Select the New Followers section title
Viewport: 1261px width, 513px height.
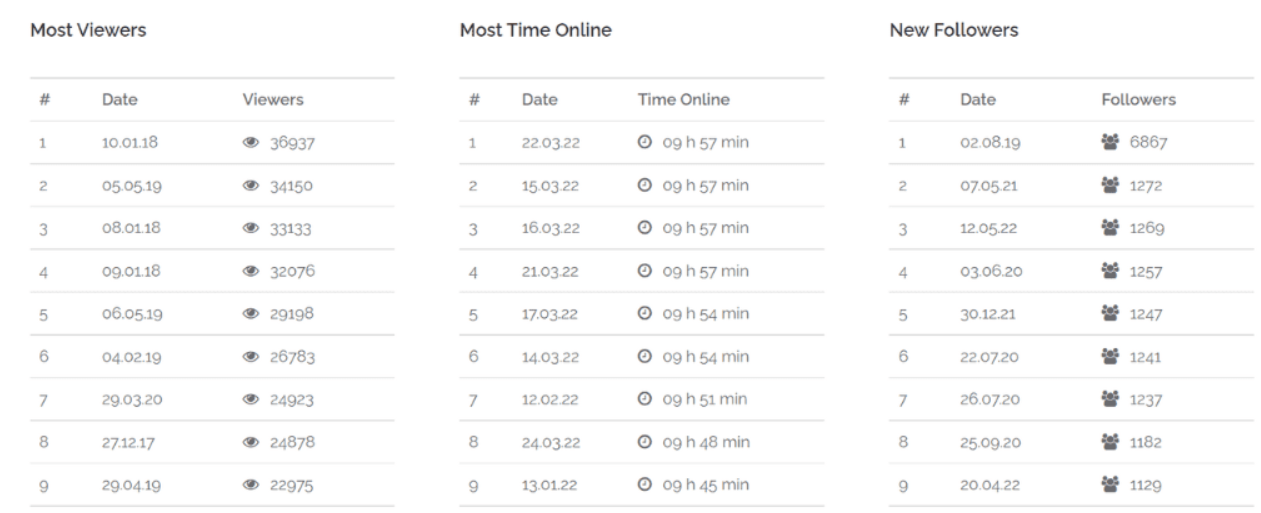click(953, 31)
